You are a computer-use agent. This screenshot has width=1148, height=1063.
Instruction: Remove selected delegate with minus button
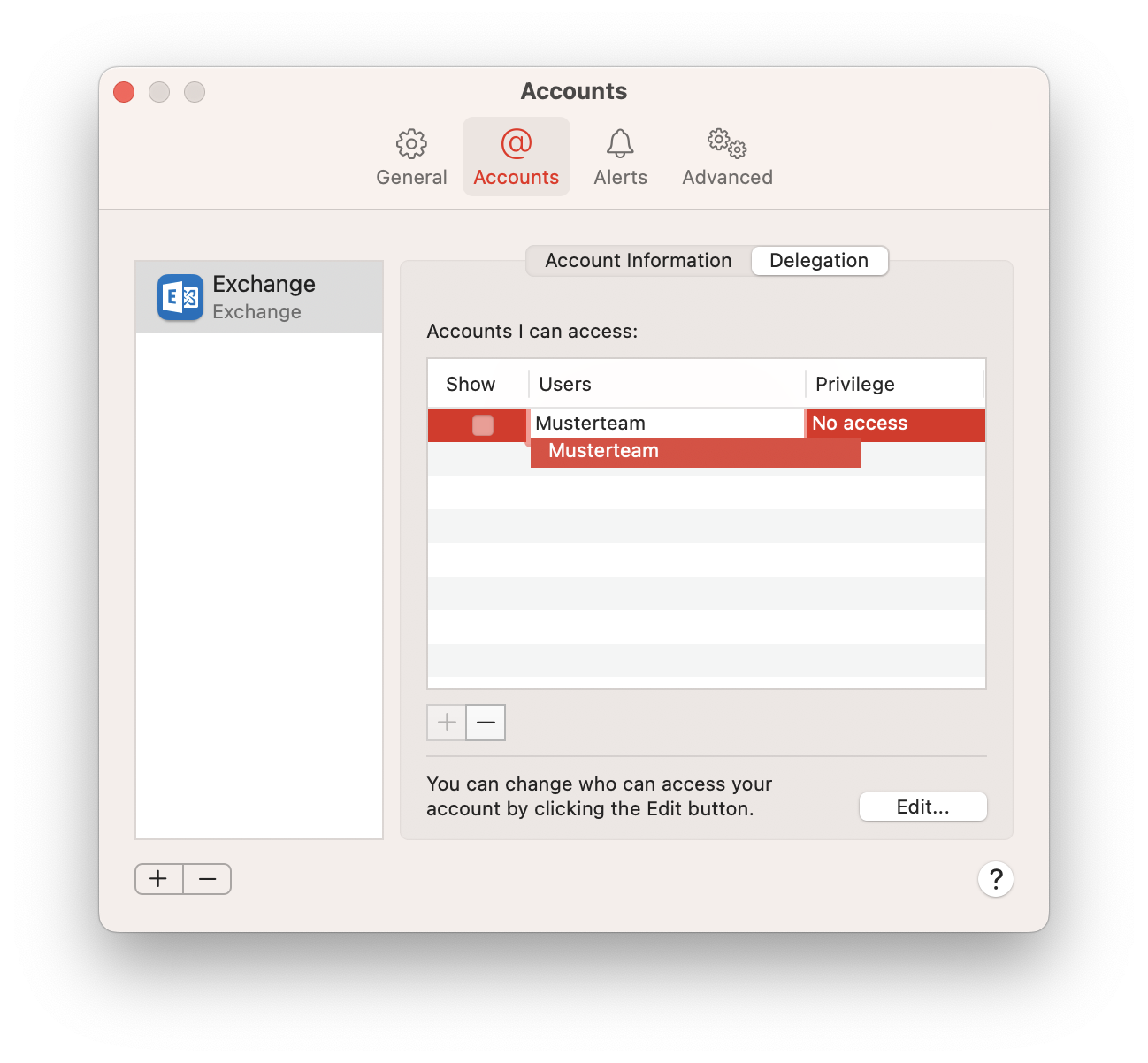tap(486, 723)
